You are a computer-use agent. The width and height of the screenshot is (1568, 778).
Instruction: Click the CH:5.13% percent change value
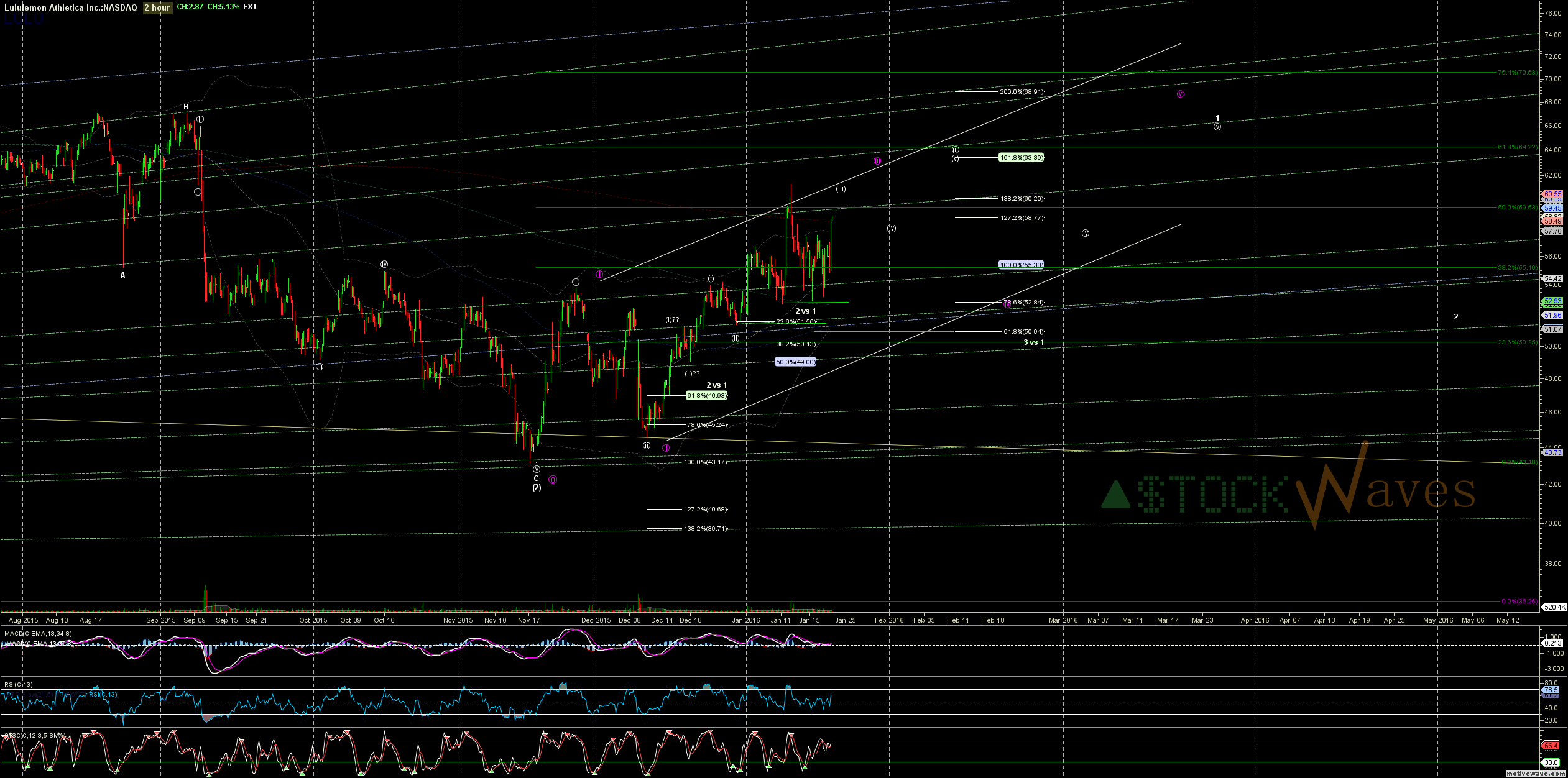click(x=223, y=7)
